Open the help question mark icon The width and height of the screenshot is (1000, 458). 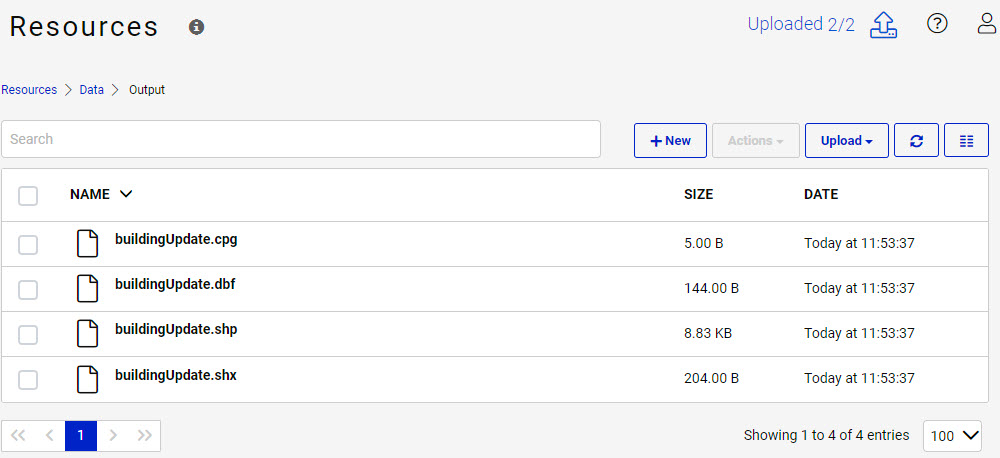tap(937, 24)
